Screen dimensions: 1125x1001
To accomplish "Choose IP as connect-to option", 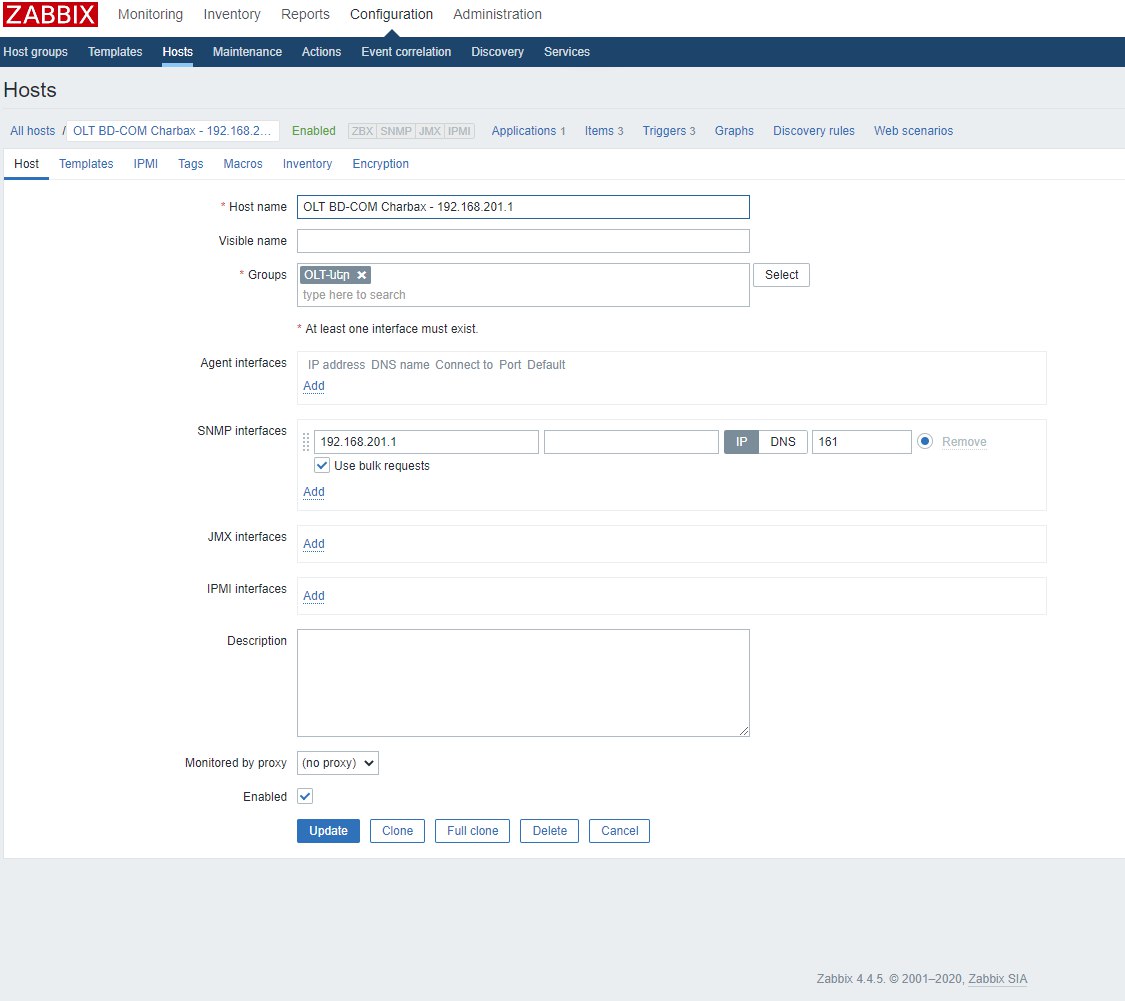I will [741, 442].
